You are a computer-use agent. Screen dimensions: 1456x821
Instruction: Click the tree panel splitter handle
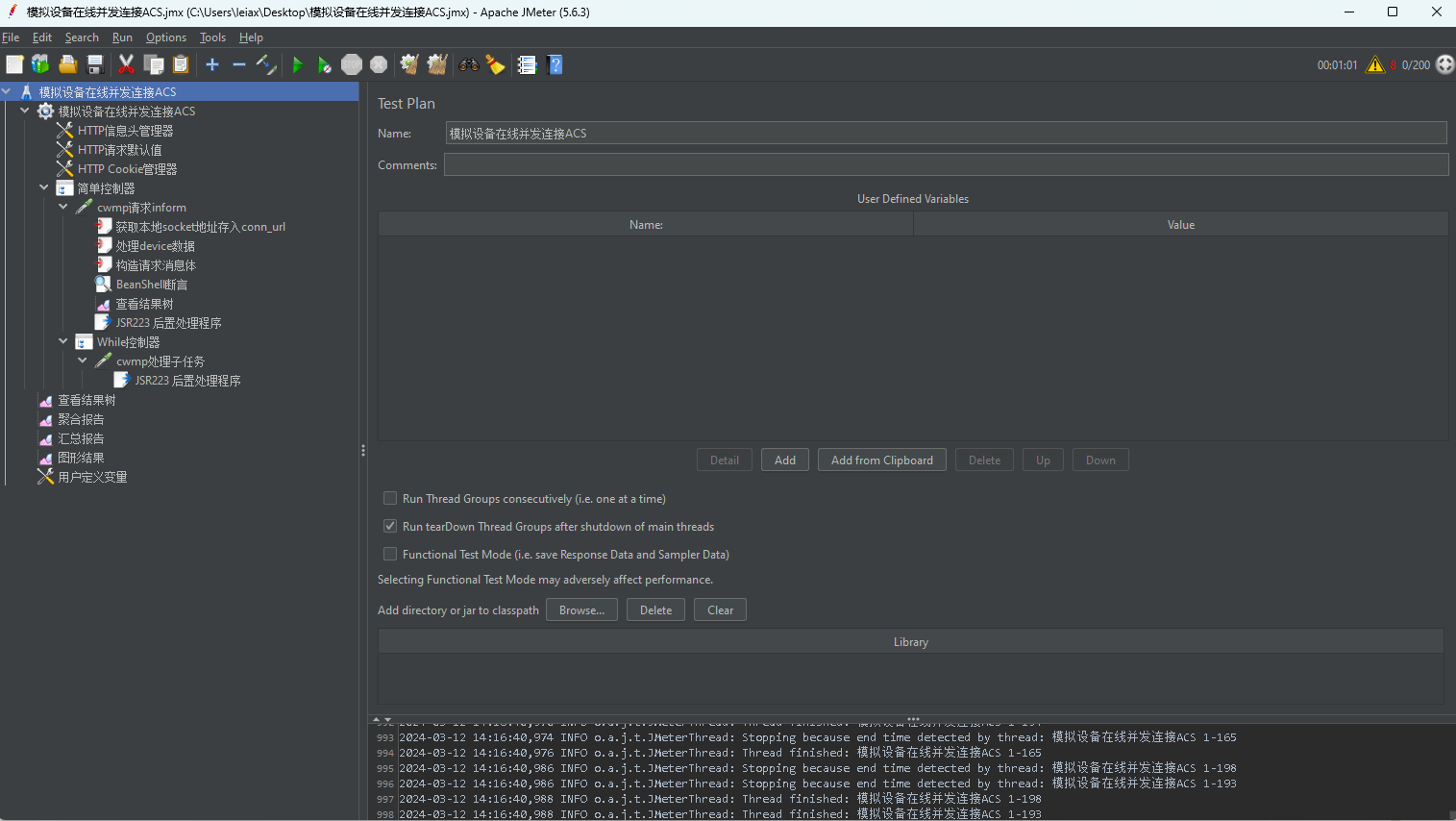[x=362, y=450]
